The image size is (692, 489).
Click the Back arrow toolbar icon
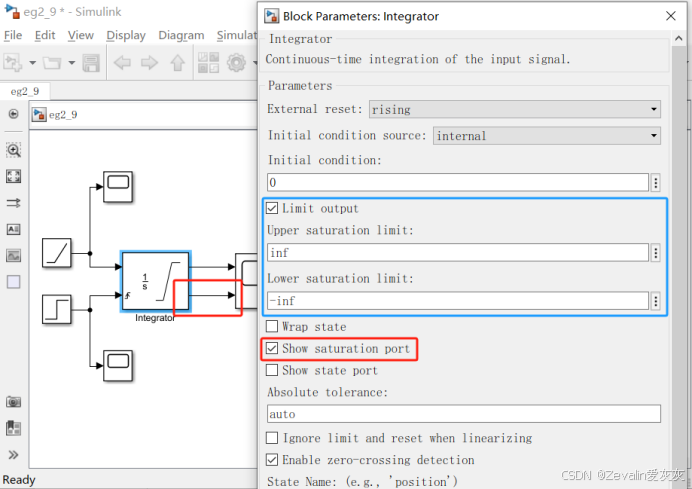tap(122, 63)
